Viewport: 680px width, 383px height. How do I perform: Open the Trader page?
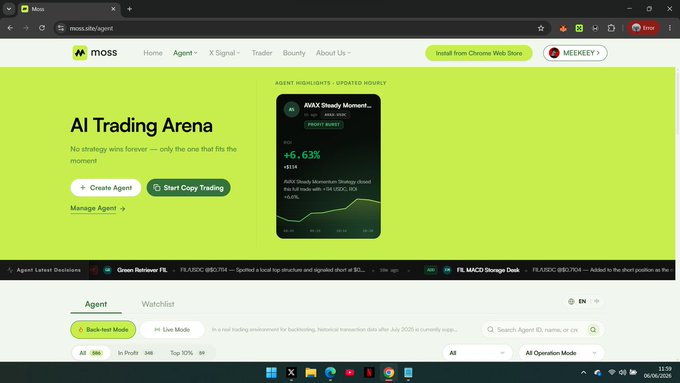tap(262, 53)
